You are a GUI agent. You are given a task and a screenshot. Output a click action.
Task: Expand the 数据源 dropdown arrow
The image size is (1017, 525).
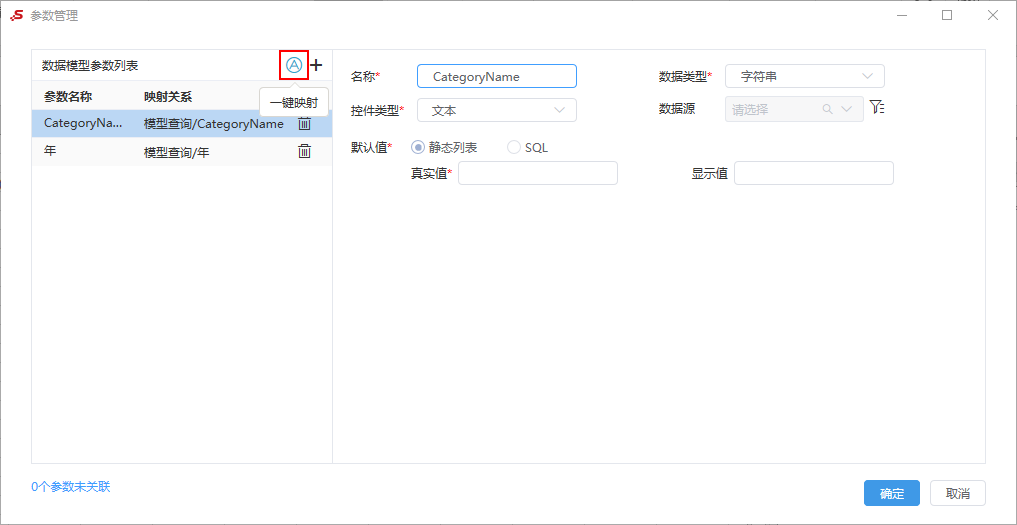pyautogui.click(x=846, y=109)
